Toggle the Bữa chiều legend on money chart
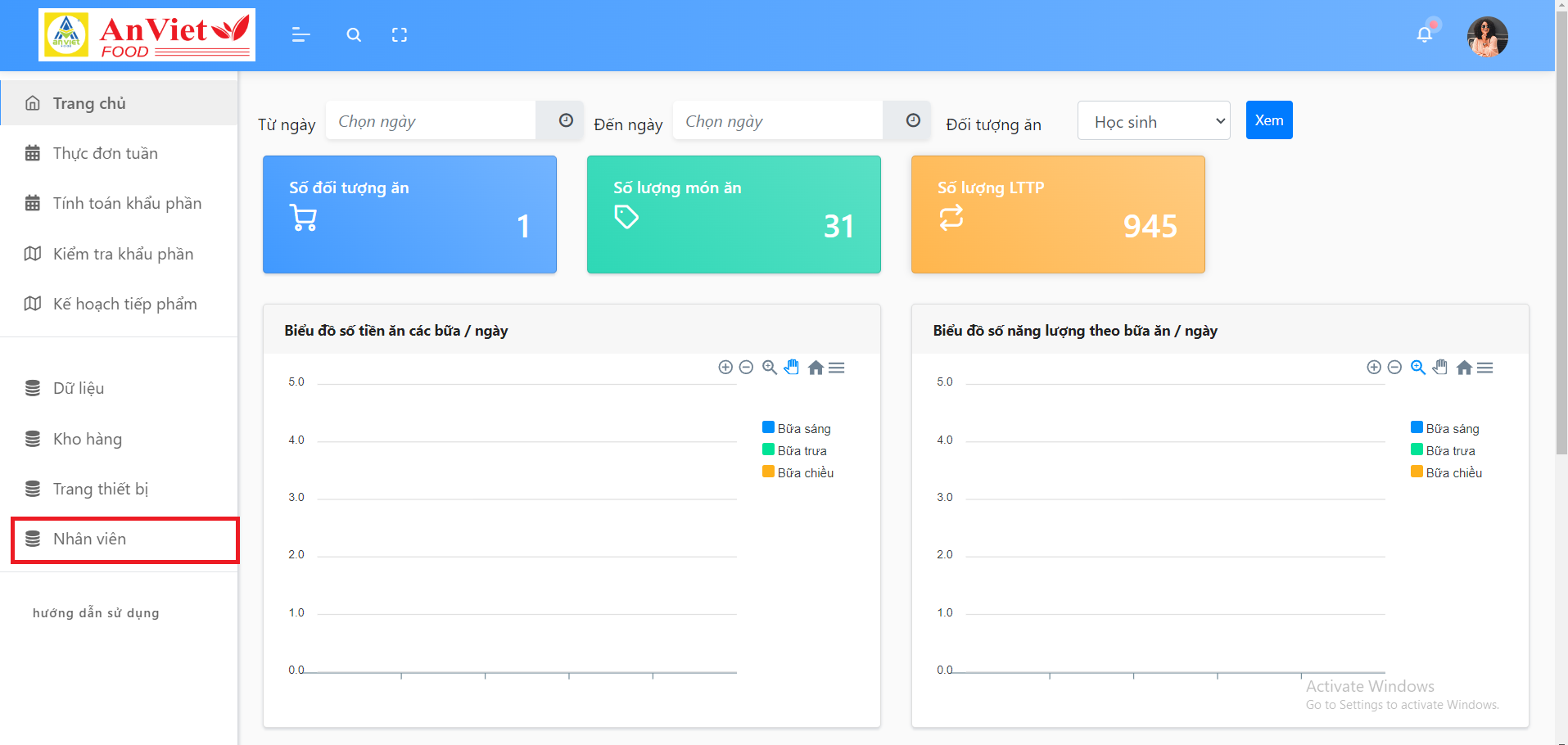This screenshot has height=745, width=1568. (802, 472)
